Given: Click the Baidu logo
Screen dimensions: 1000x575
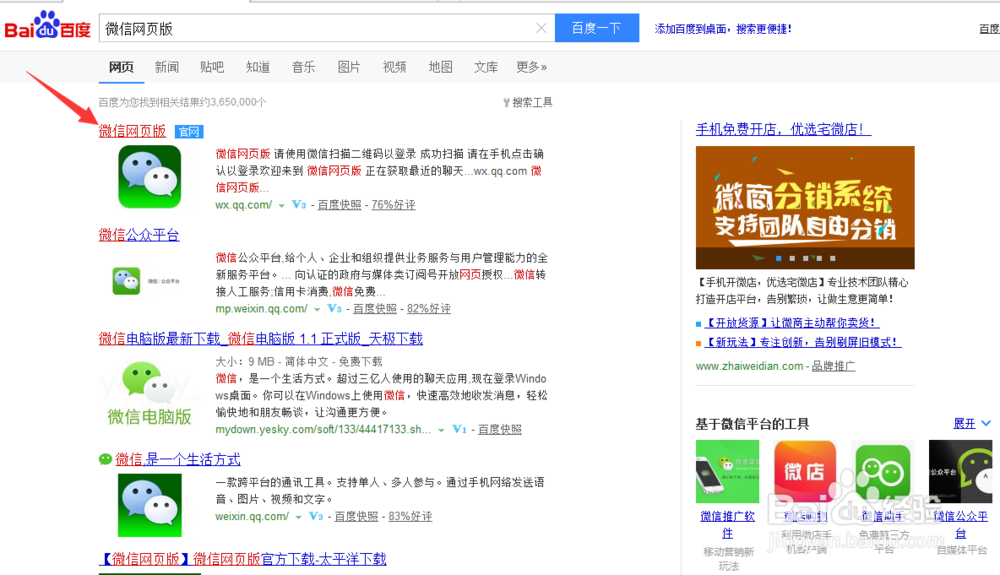Looking at the screenshot, I should 48,26.
